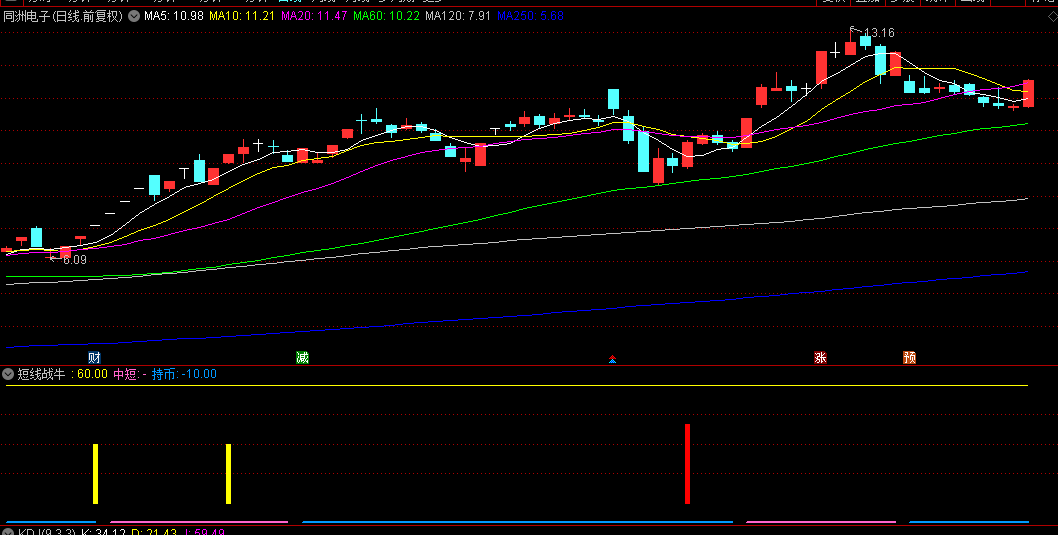Select the MA10: 11.21 indicator label
Screen dimensions: 1058x535
point(242,16)
